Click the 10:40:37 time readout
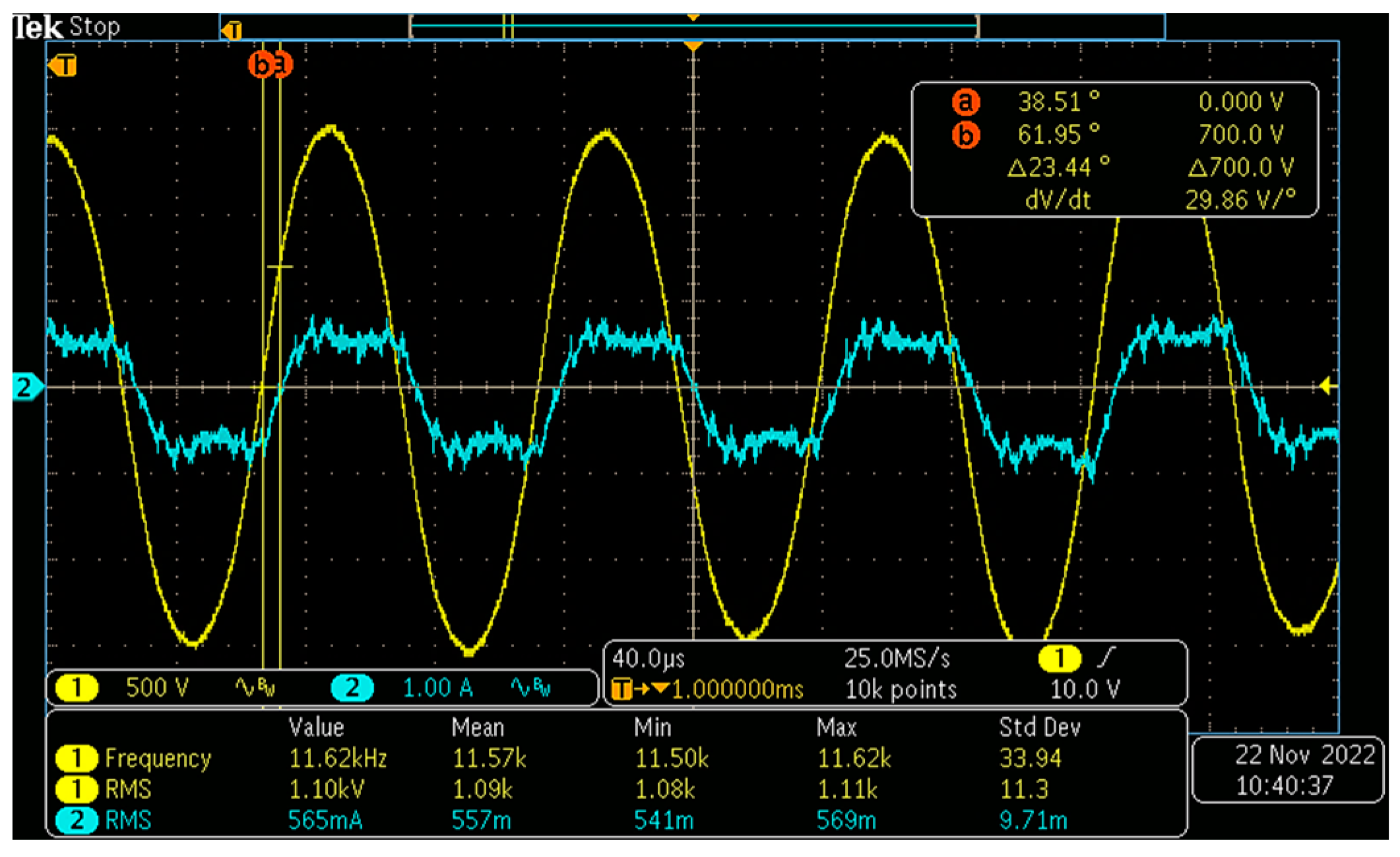This screenshot has height=857, width=1400. 1284,786
